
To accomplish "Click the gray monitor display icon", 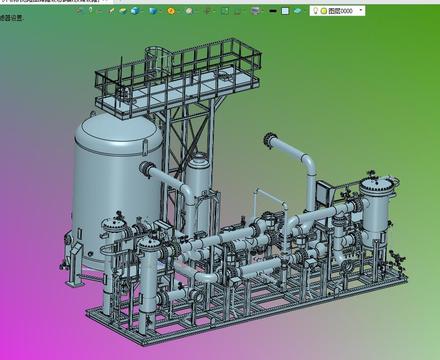I will click(x=256, y=11).
